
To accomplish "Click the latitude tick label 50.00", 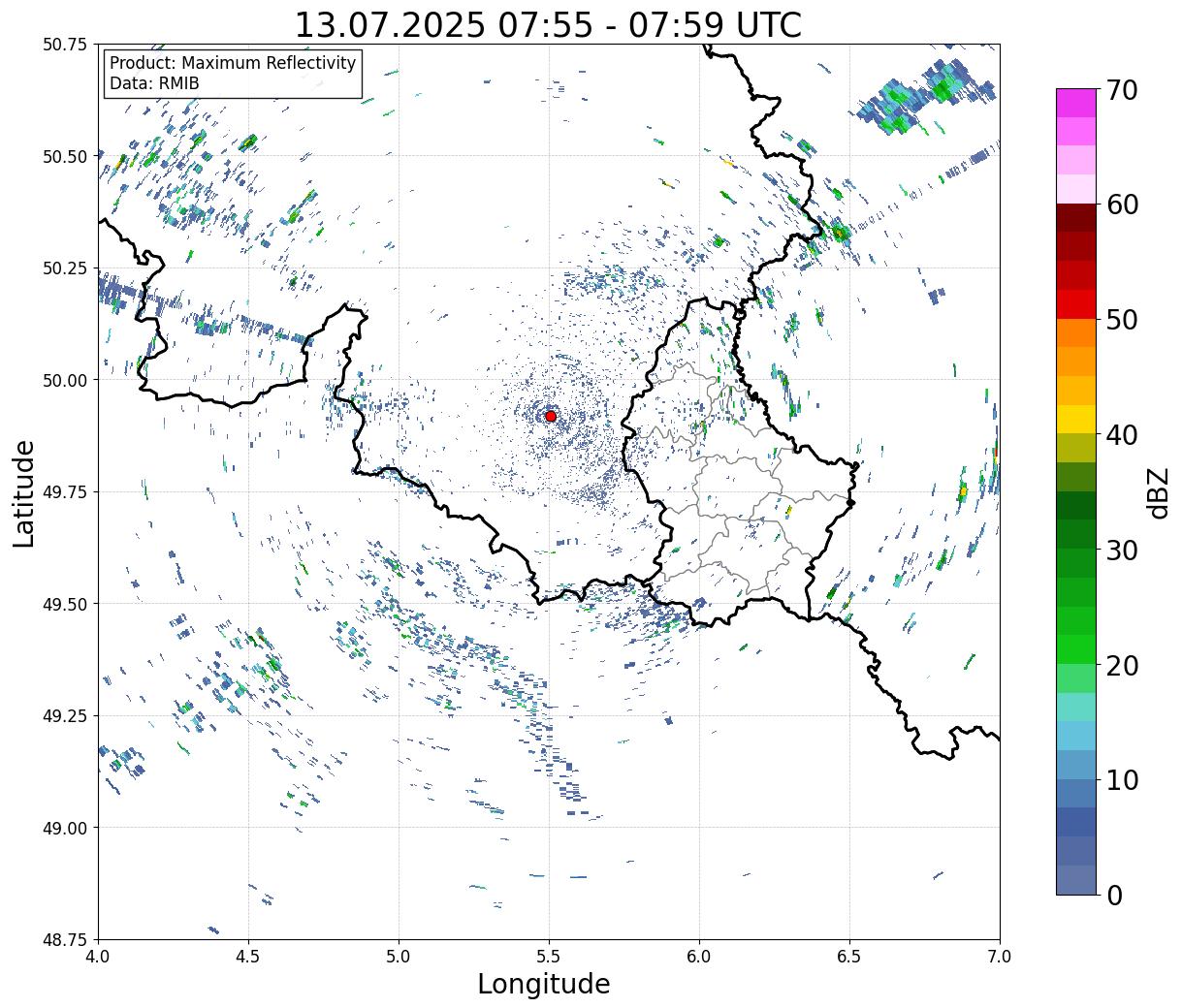I will pos(65,380).
